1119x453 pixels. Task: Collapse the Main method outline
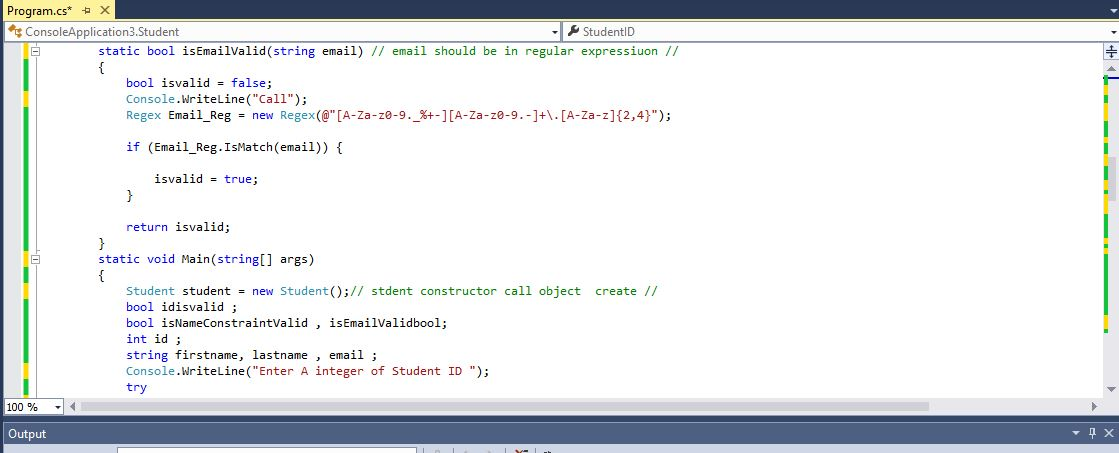pyautogui.click(x=35, y=259)
